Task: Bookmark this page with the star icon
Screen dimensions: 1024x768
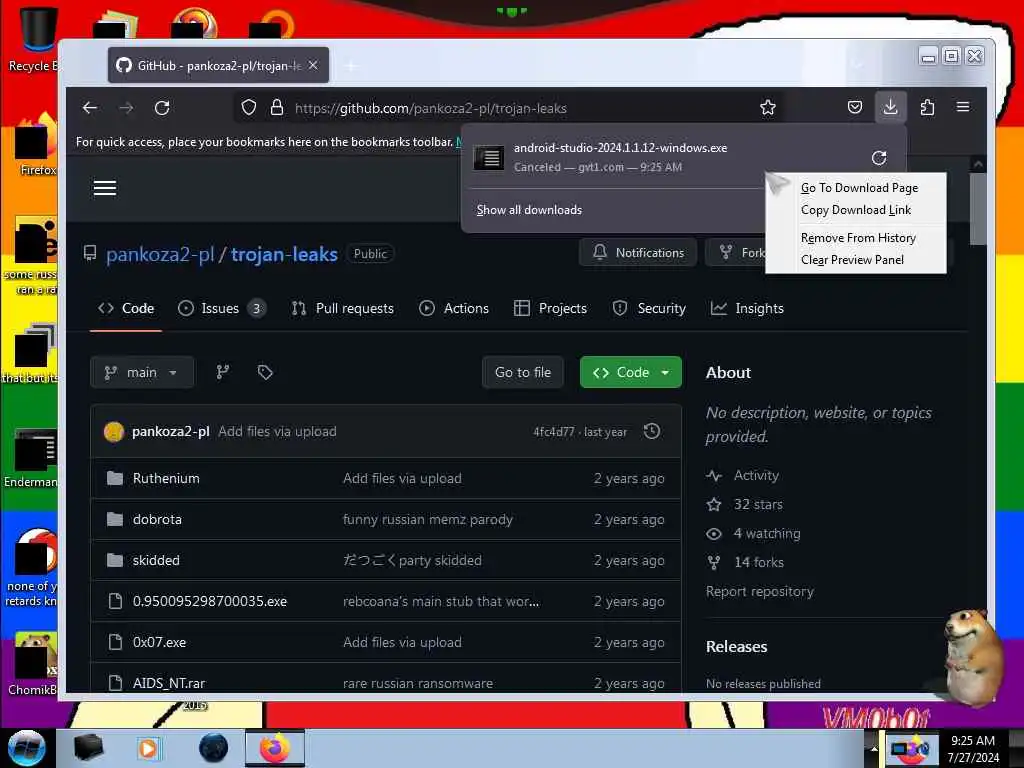Action: click(x=768, y=108)
